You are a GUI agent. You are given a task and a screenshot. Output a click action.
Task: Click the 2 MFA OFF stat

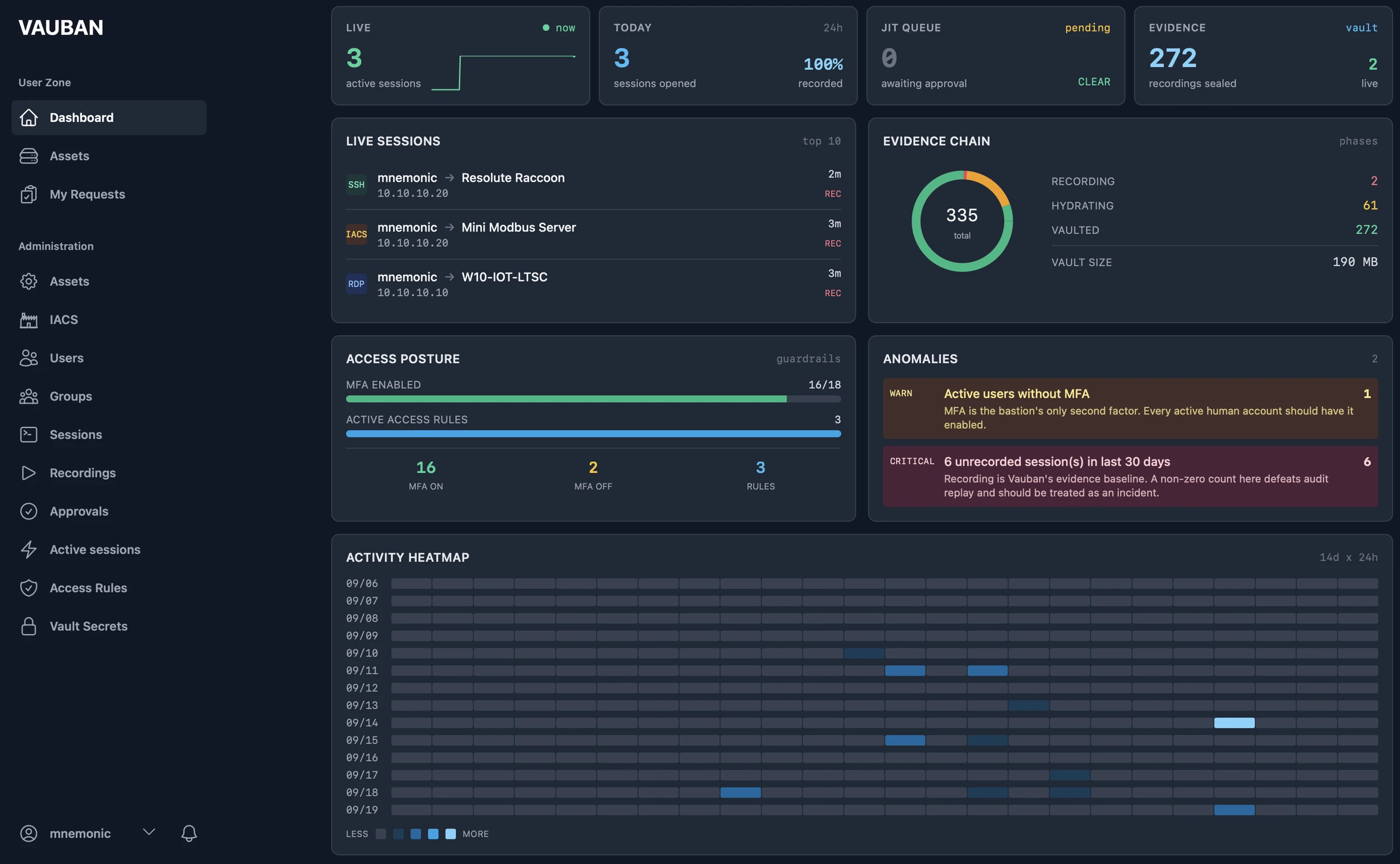pos(593,476)
